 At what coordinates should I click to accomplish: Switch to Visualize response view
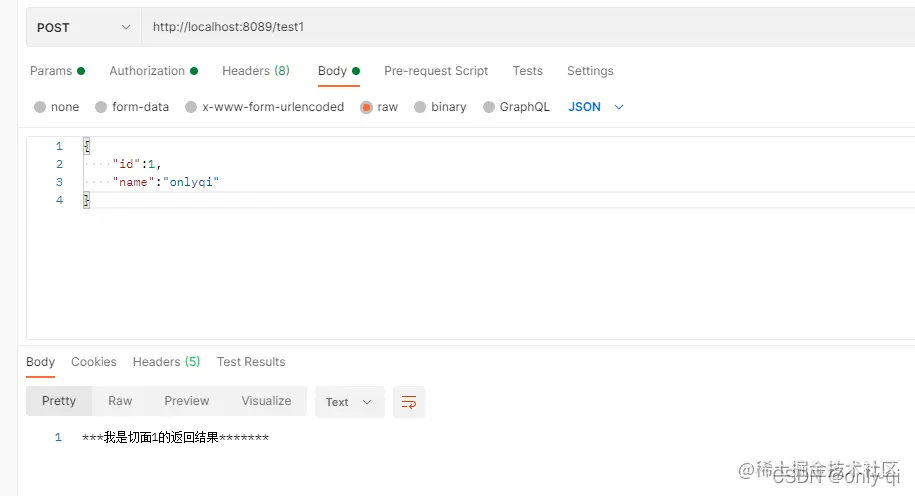click(266, 401)
